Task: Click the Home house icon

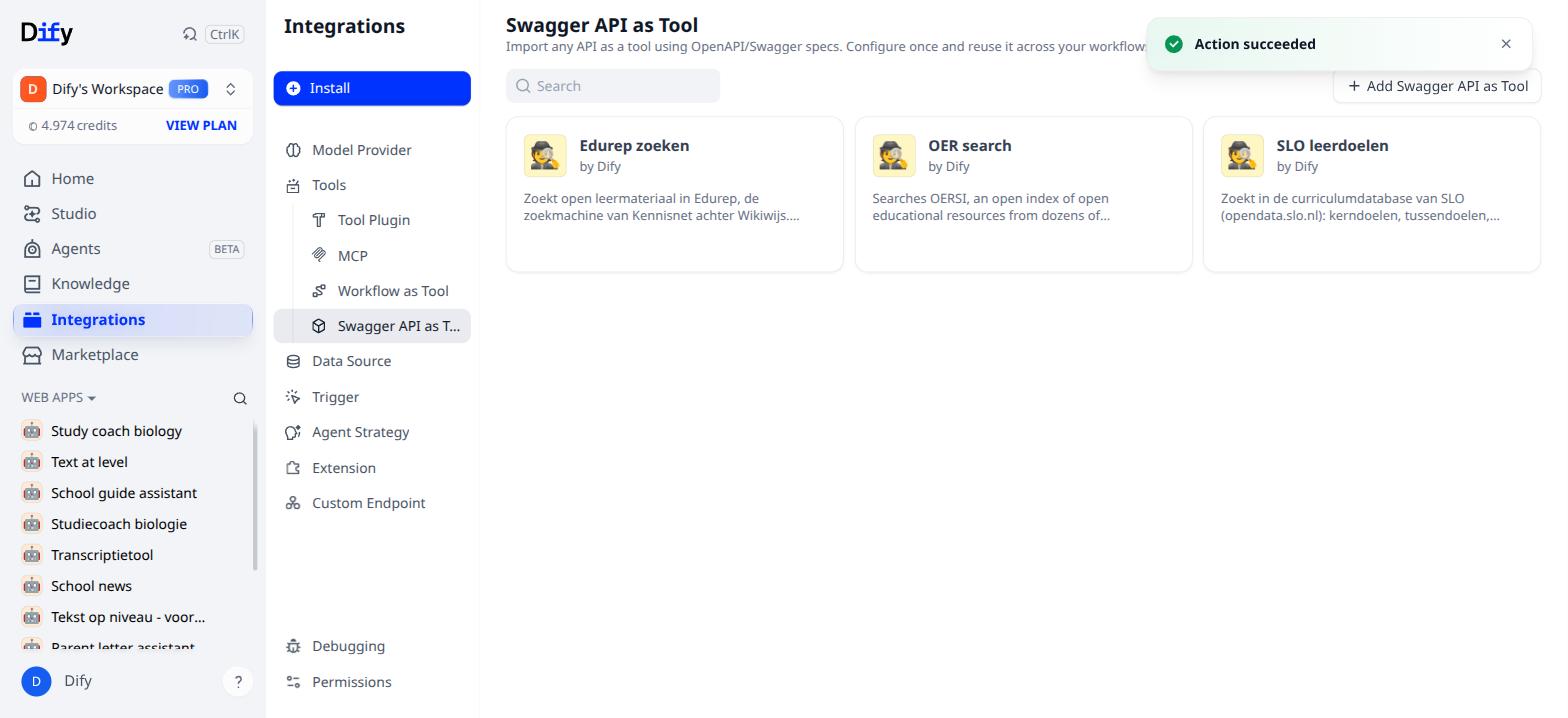Action: pos(32,179)
